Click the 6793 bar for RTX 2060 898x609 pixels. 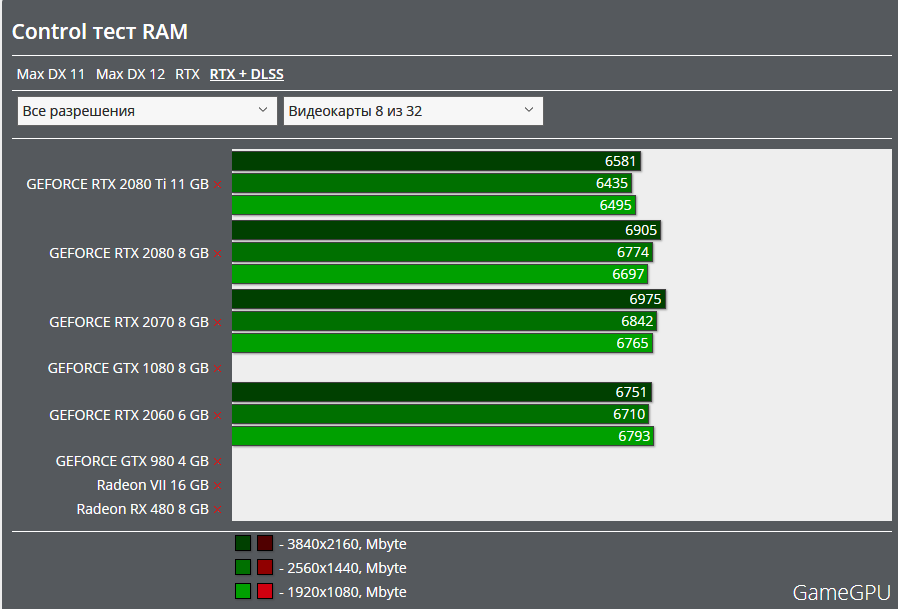coord(443,436)
